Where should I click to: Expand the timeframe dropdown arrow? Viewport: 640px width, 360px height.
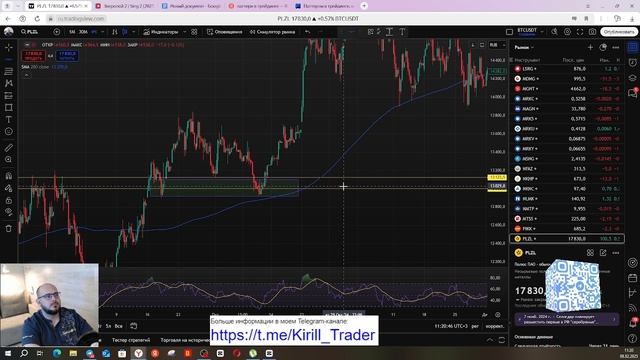point(102,32)
